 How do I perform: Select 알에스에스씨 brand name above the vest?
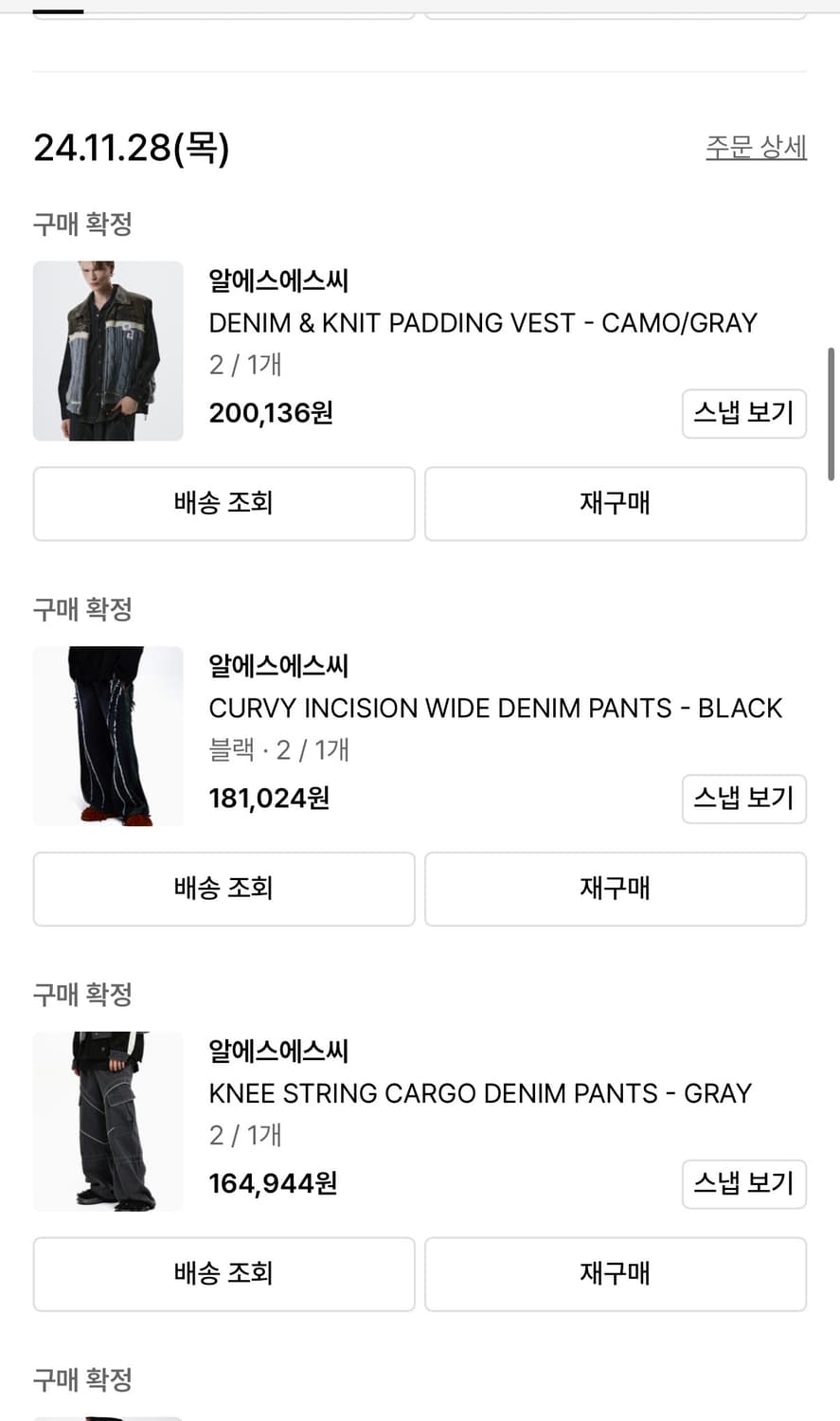278,280
